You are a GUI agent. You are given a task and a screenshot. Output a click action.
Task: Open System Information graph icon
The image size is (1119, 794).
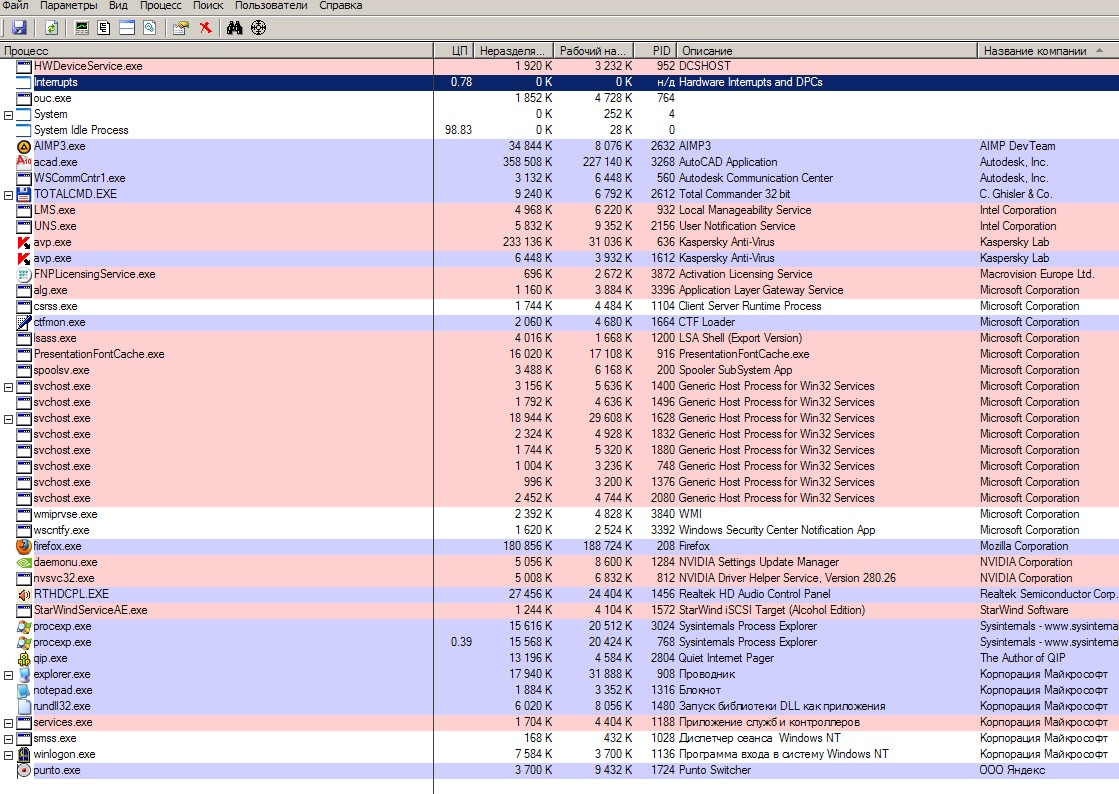[x=82, y=28]
